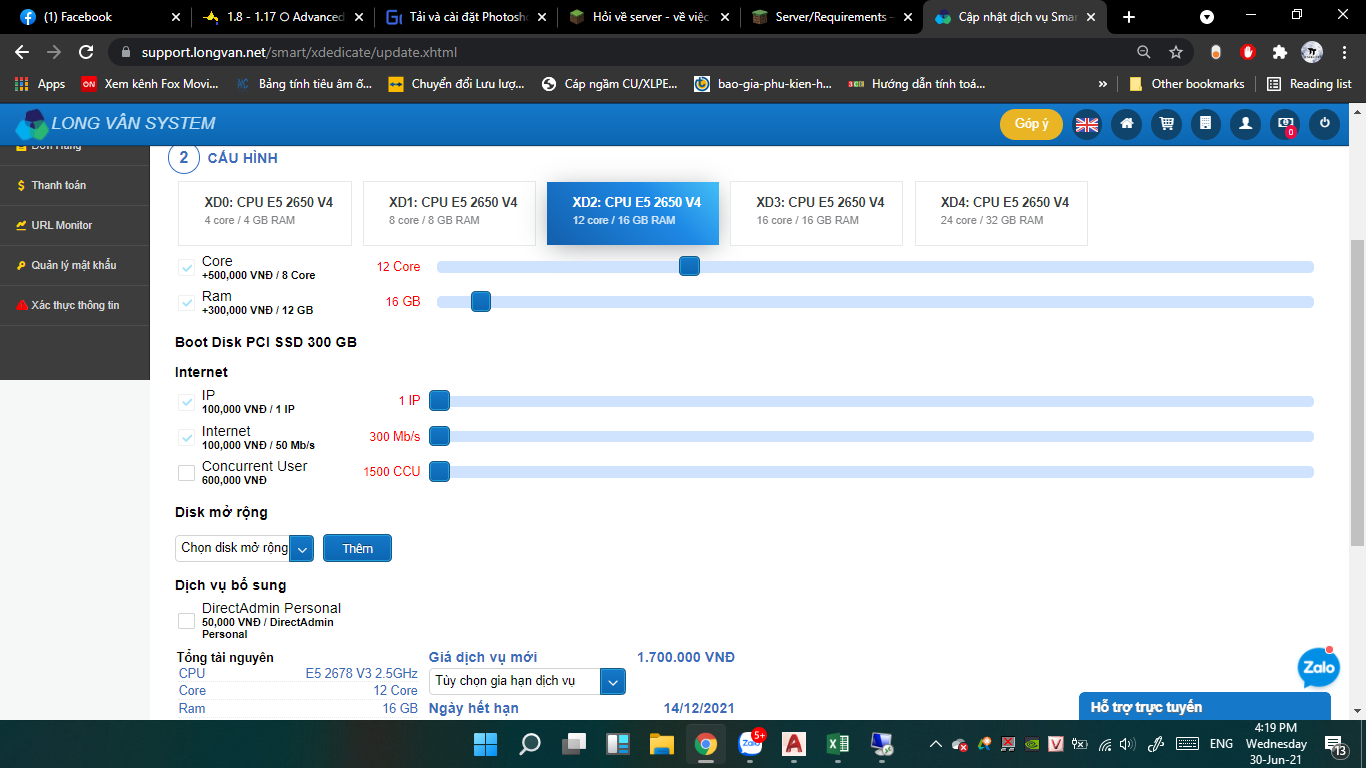Viewport: 1366px width, 768px height.
Task: Open File Explorer from the taskbar
Action: tap(662, 744)
